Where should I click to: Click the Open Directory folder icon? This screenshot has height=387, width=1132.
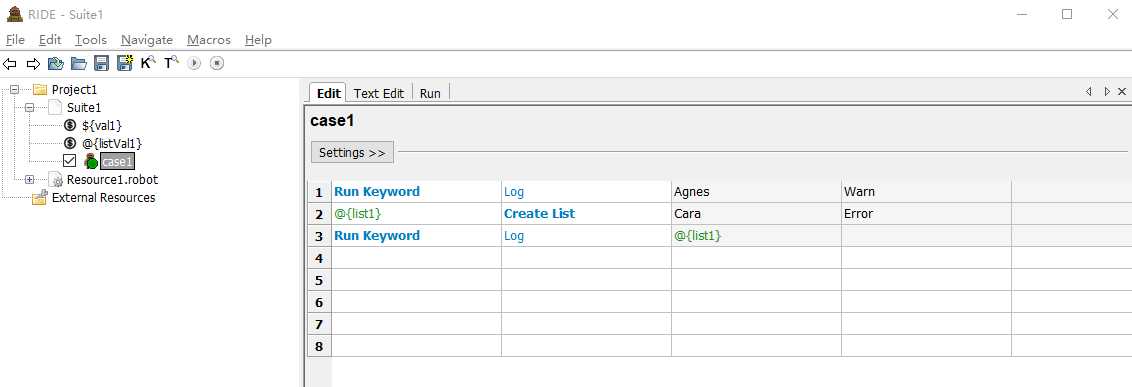point(79,64)
